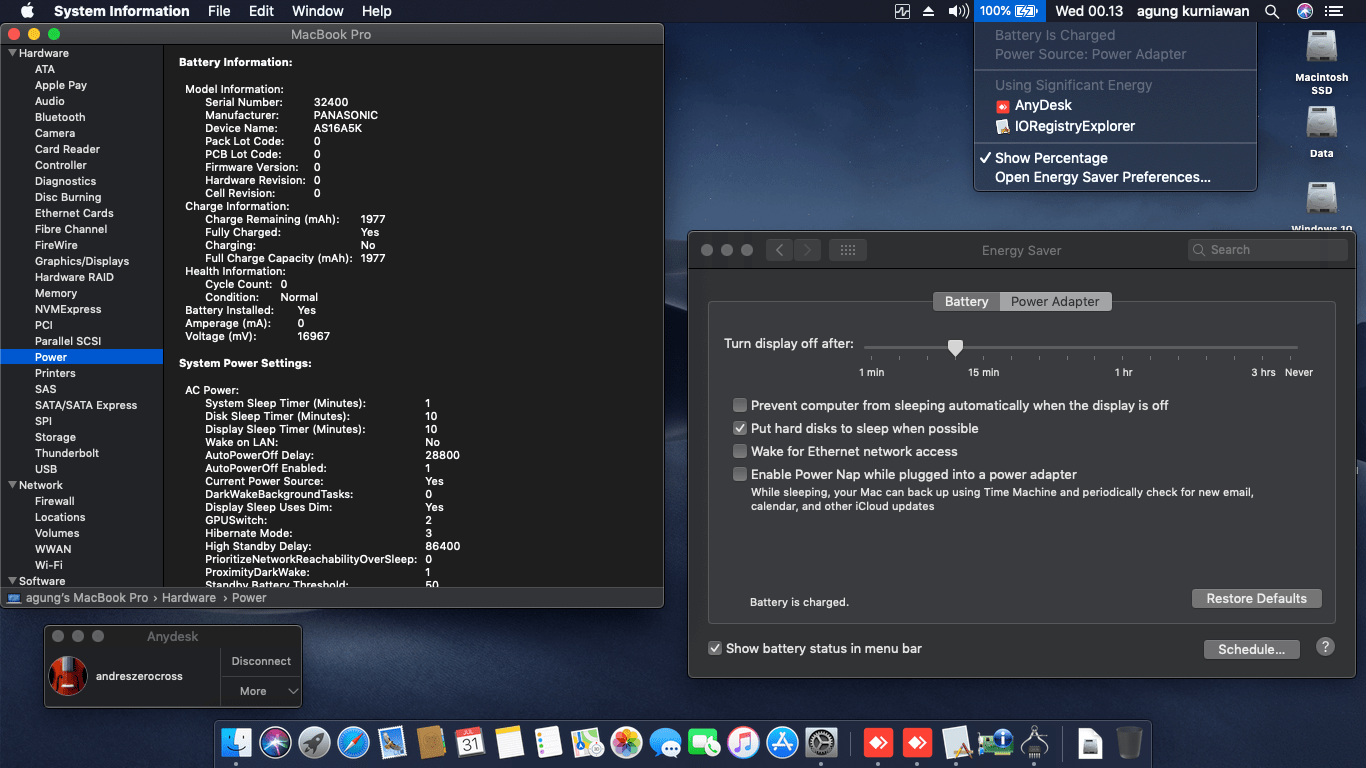Viewport: 1366px width, 768px height.
Task: Click the show-all grid button in Energy Saver
Action: pyautogui.click(x=847, y=250)
